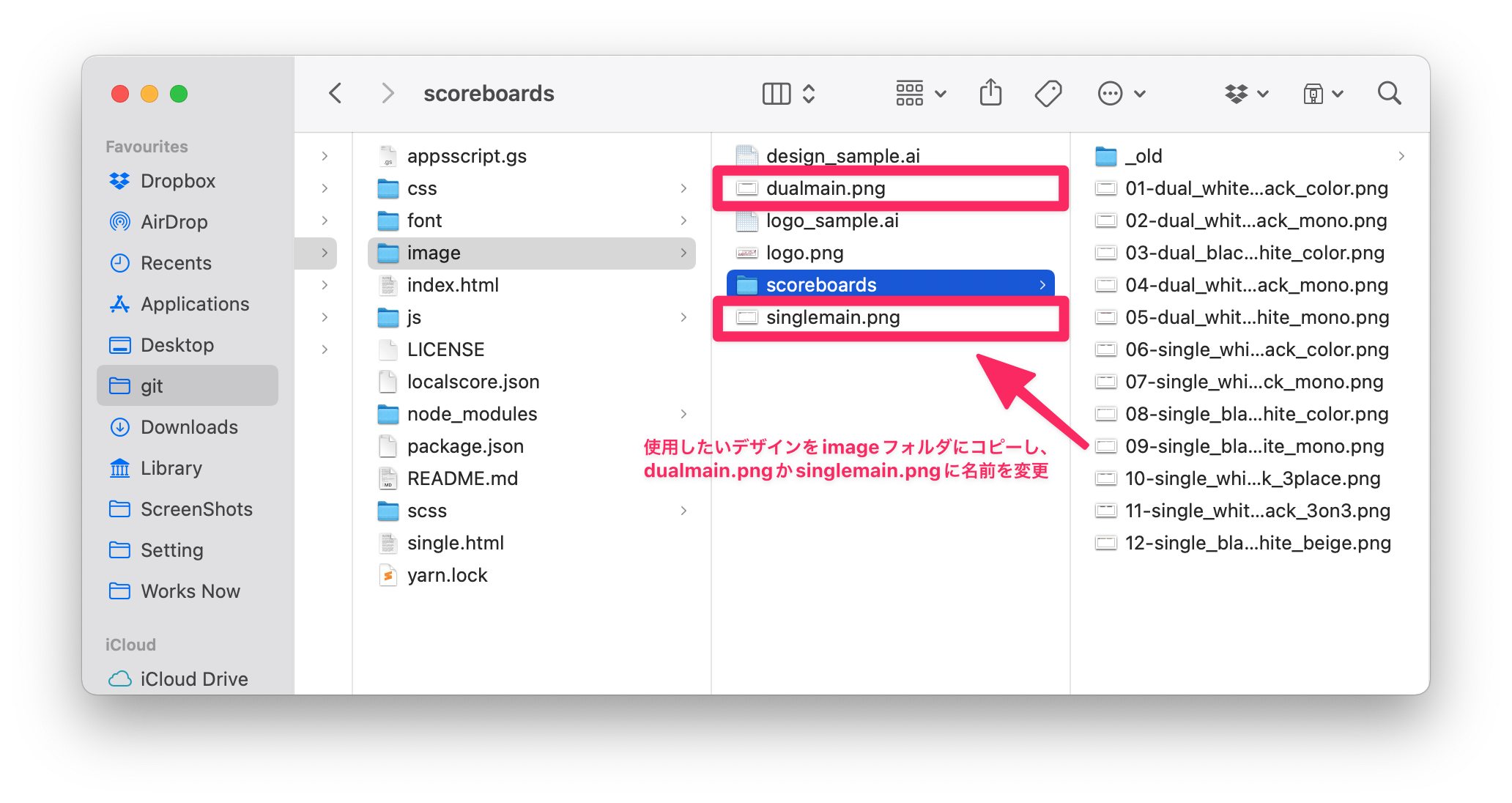Click the forward navigation arrow
This screenshot has width=1512, height=803.
click(x=388, y=93)
